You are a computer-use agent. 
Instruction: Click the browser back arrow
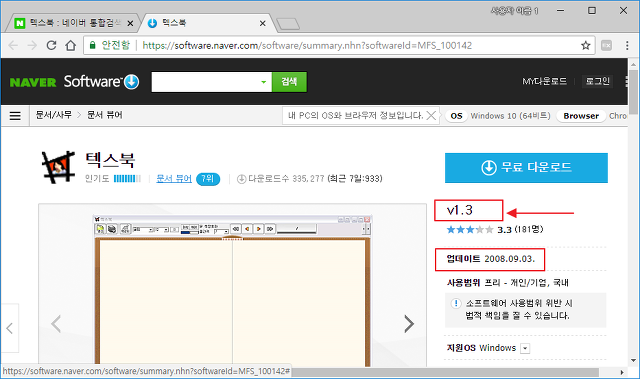click(x=13, y=45)
